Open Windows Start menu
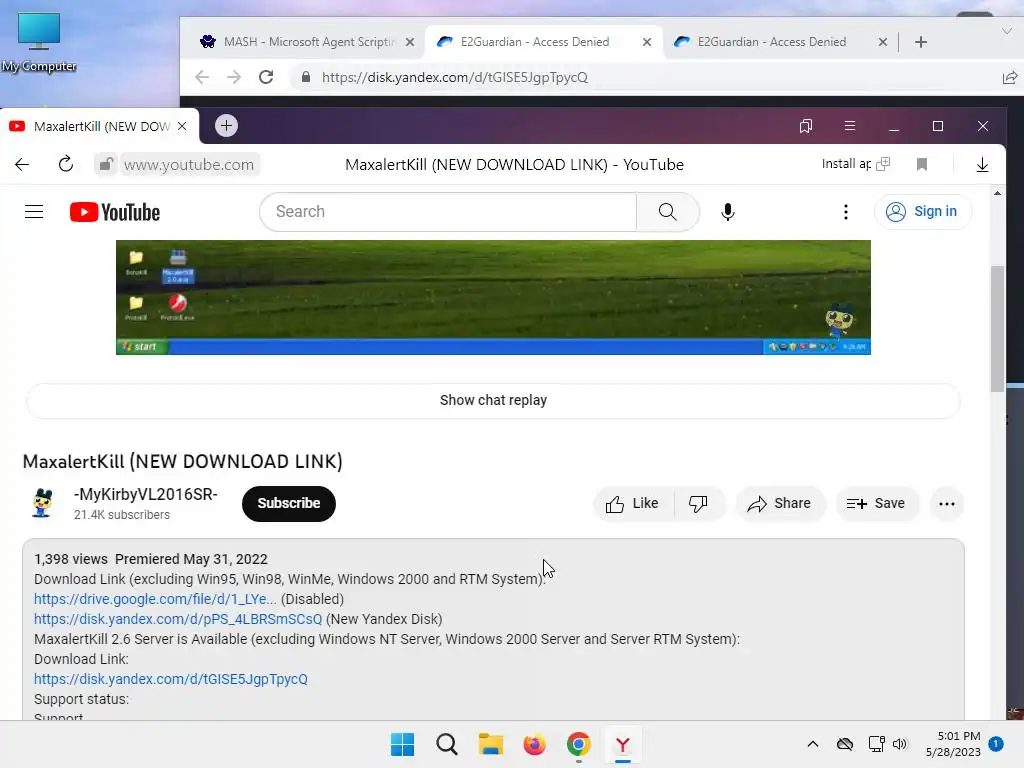The image size is (1024, 768). [x=402, y=744]
